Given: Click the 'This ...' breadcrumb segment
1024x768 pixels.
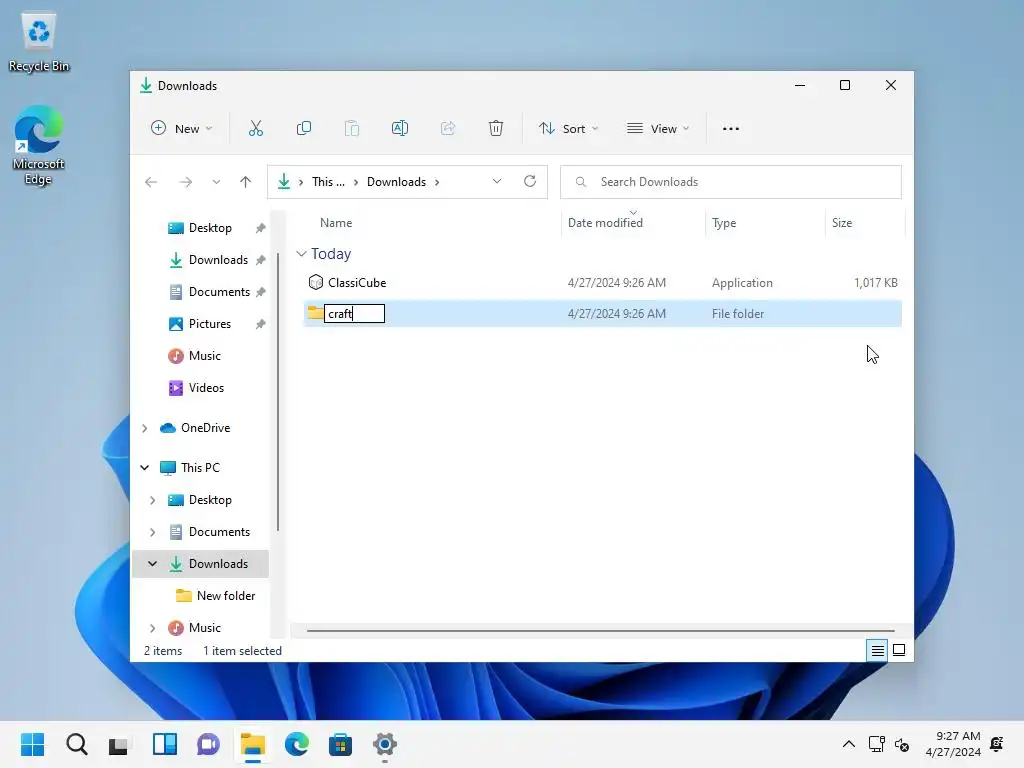Looking at the screenshot, I should tap(328, 182).
